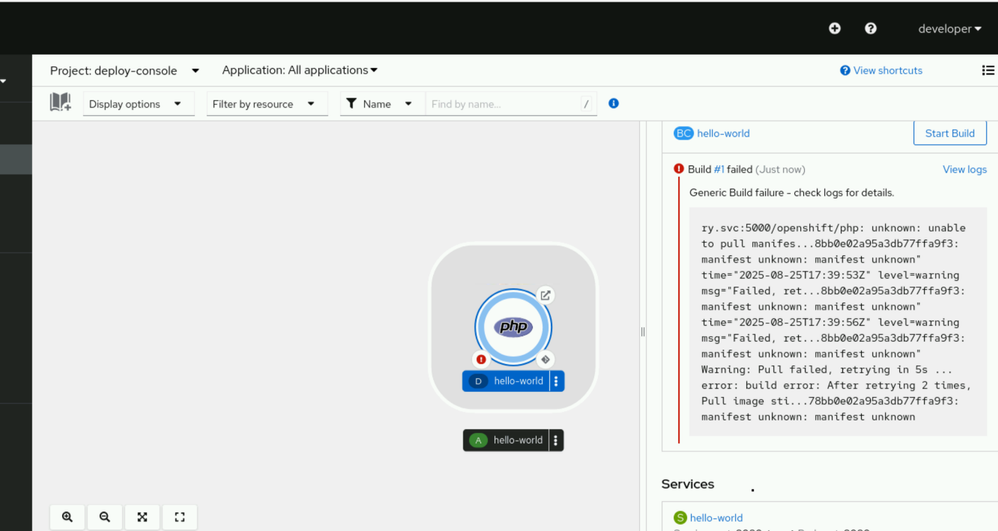Click the blue info icon beside search

pos(614,103)
